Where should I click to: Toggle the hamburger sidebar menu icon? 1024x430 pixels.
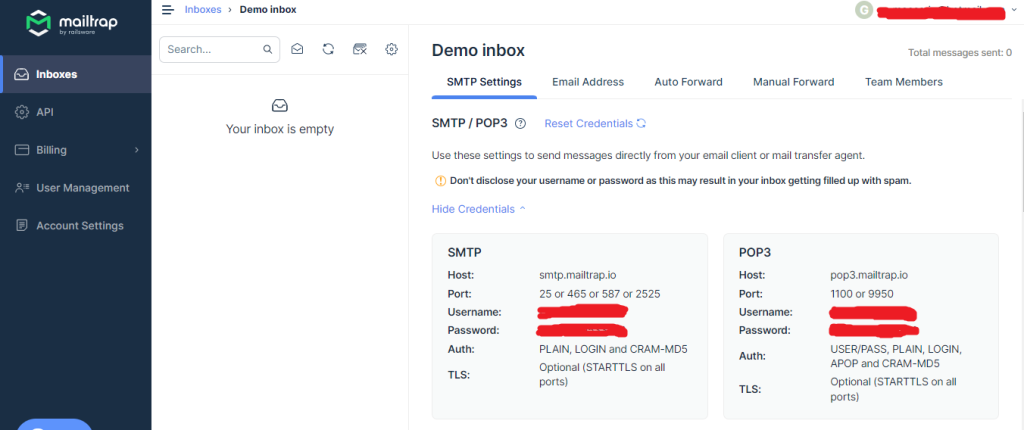168,10
